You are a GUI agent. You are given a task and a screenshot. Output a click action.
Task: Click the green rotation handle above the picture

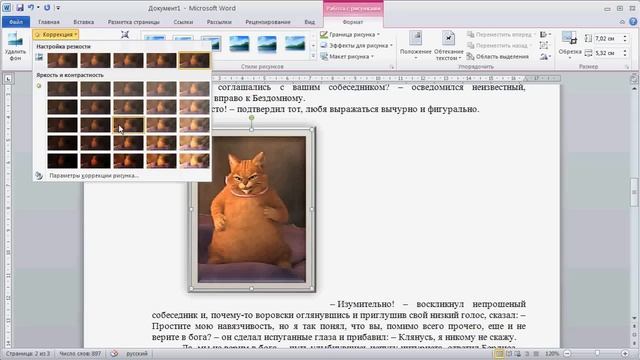tap(251, 118)
